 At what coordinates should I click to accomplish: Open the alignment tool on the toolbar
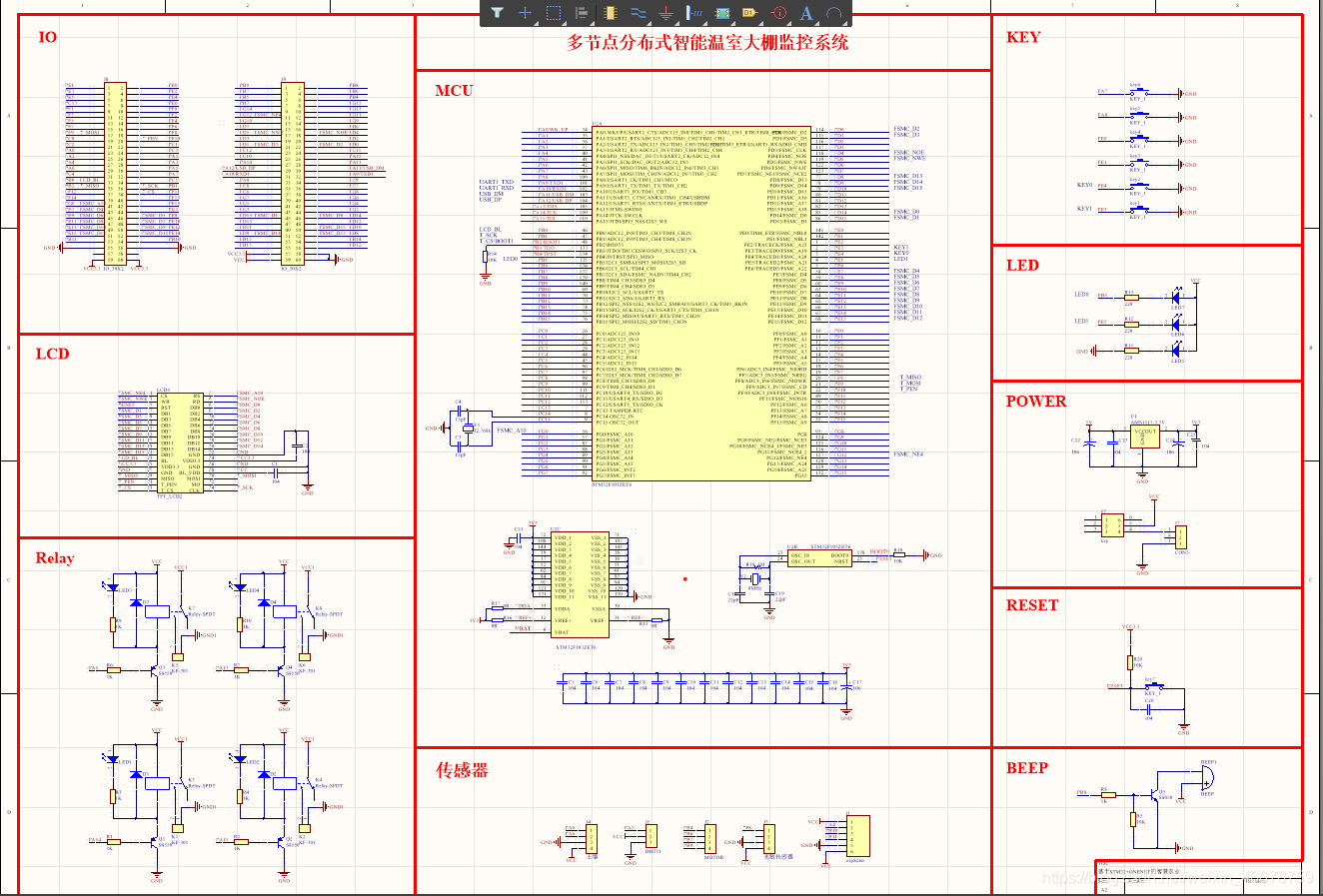[x=582, y=13]
